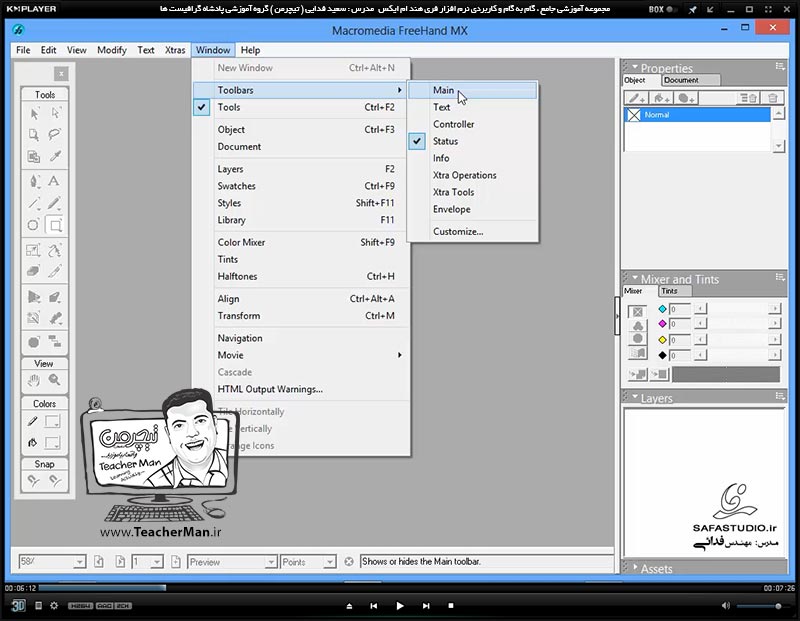Open the Points units dropdown
This screenshot has width=800, height=621.
point(330,562)
